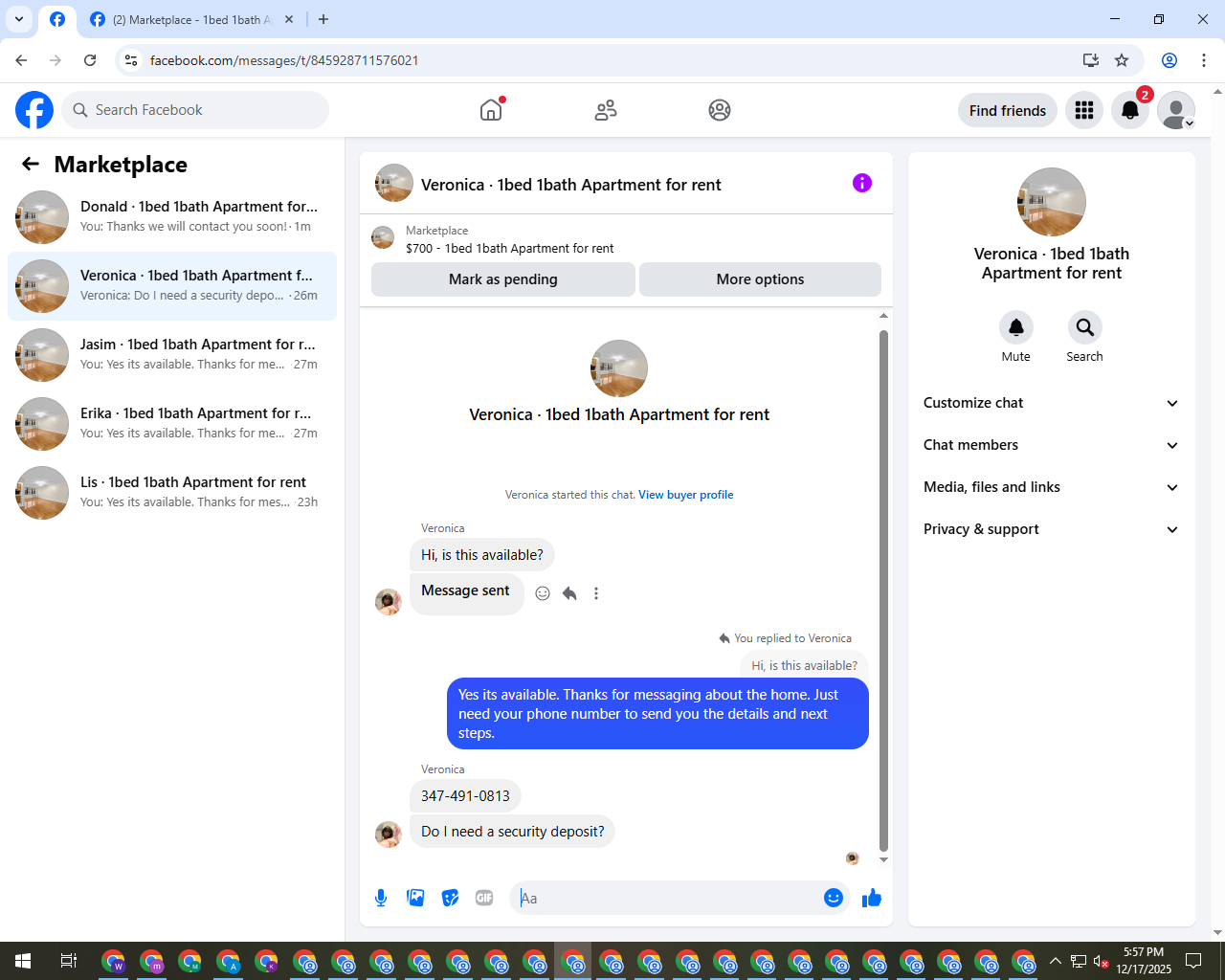
Task: View site information icon in address bar
Action: (x=131, y=60)
